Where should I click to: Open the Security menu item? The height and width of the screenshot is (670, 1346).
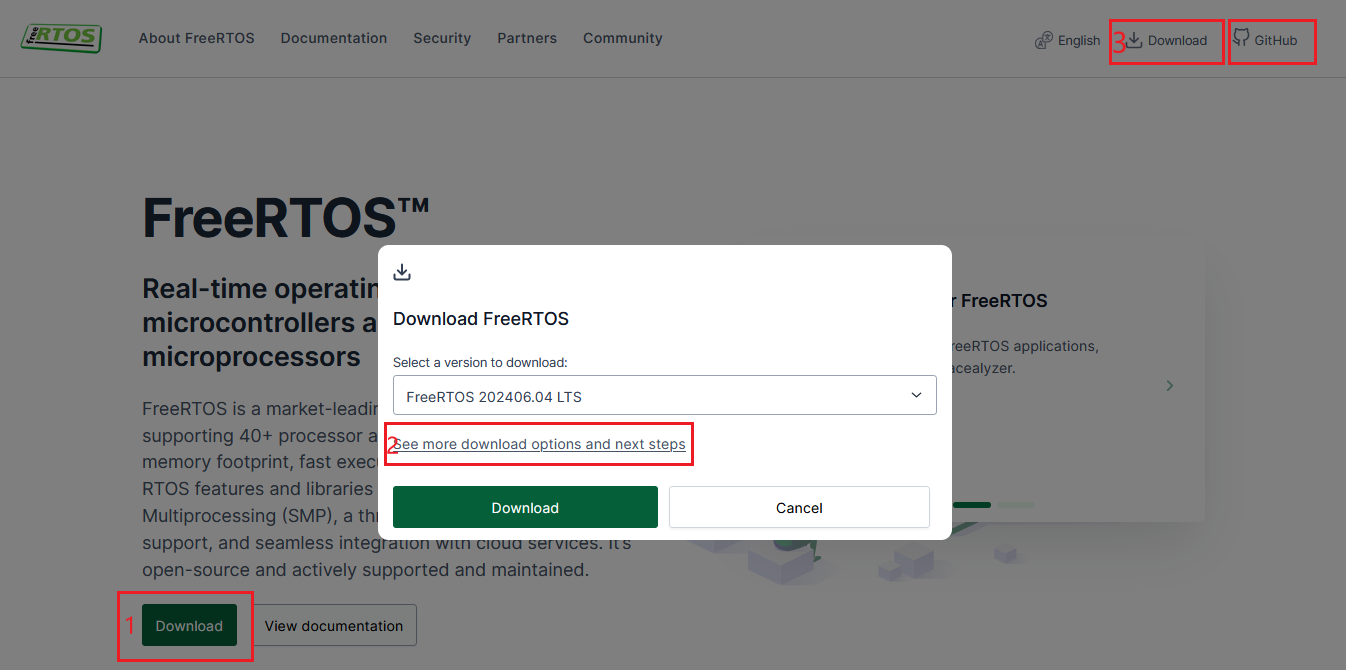[442, 38]
